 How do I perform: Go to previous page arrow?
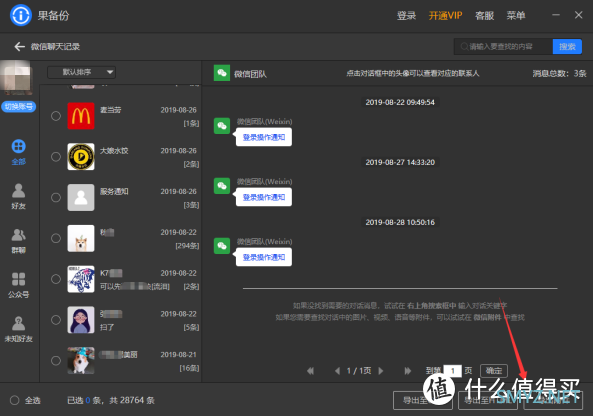point(337,371)
